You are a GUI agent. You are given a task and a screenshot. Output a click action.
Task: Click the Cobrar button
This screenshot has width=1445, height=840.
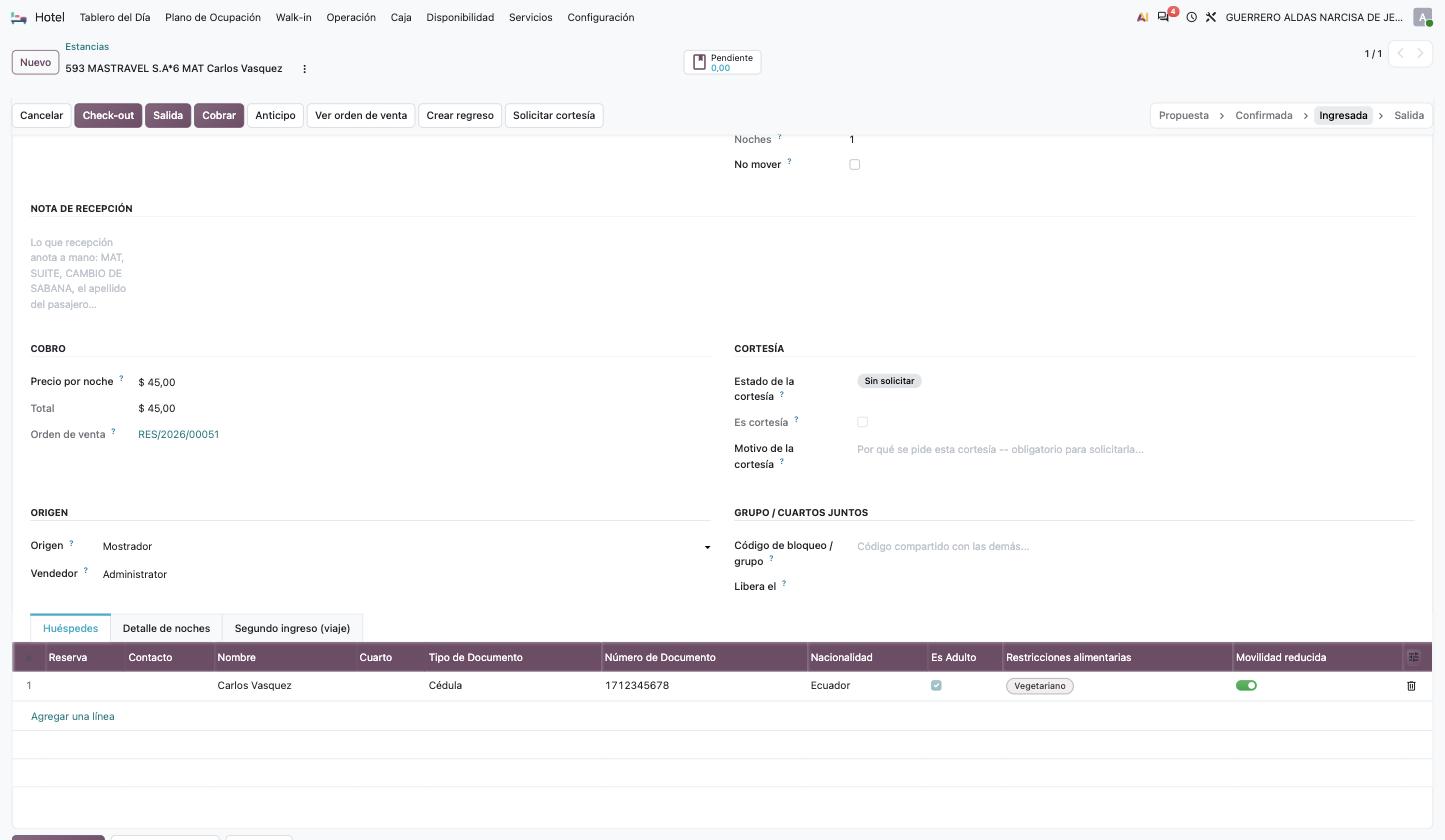tap(219, 115)
